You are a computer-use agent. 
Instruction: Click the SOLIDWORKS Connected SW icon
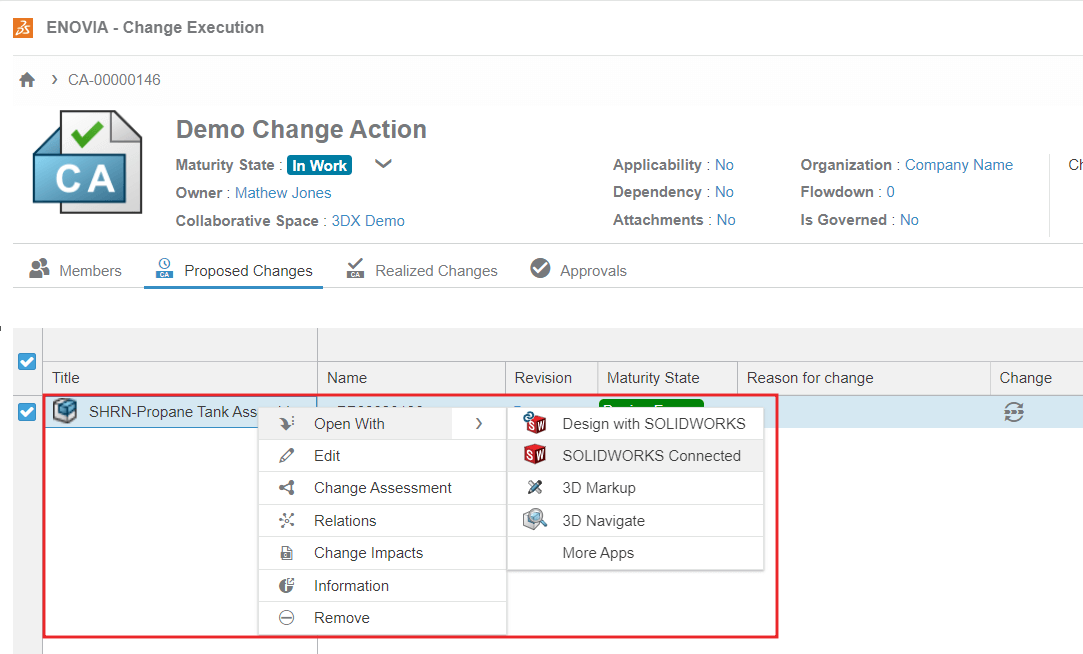(x=535, y=454)
